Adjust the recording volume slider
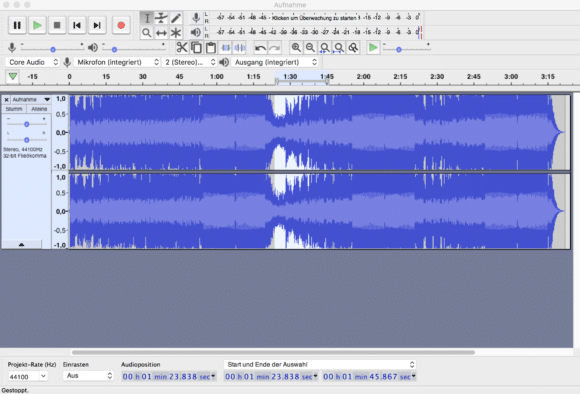This screenshot has height=394, width=580. pos(53,49)
